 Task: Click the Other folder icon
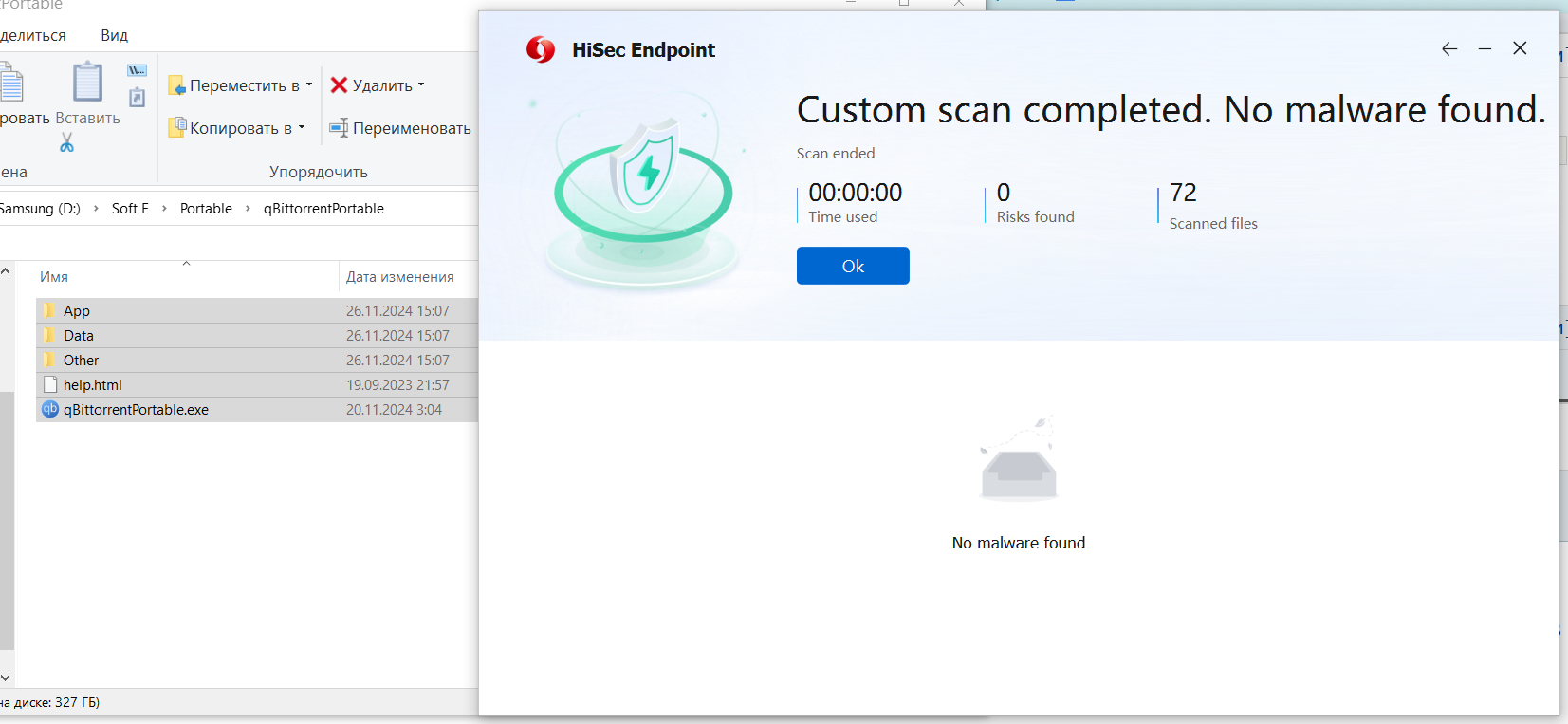49,360
